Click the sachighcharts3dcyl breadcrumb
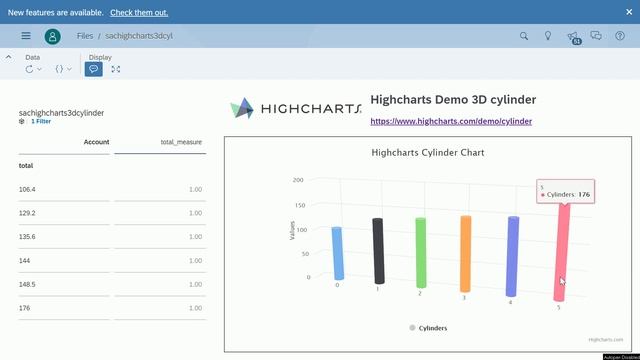The height and width of the screenshot is (360, 640). pyautogui.click(x=139, y=36)
